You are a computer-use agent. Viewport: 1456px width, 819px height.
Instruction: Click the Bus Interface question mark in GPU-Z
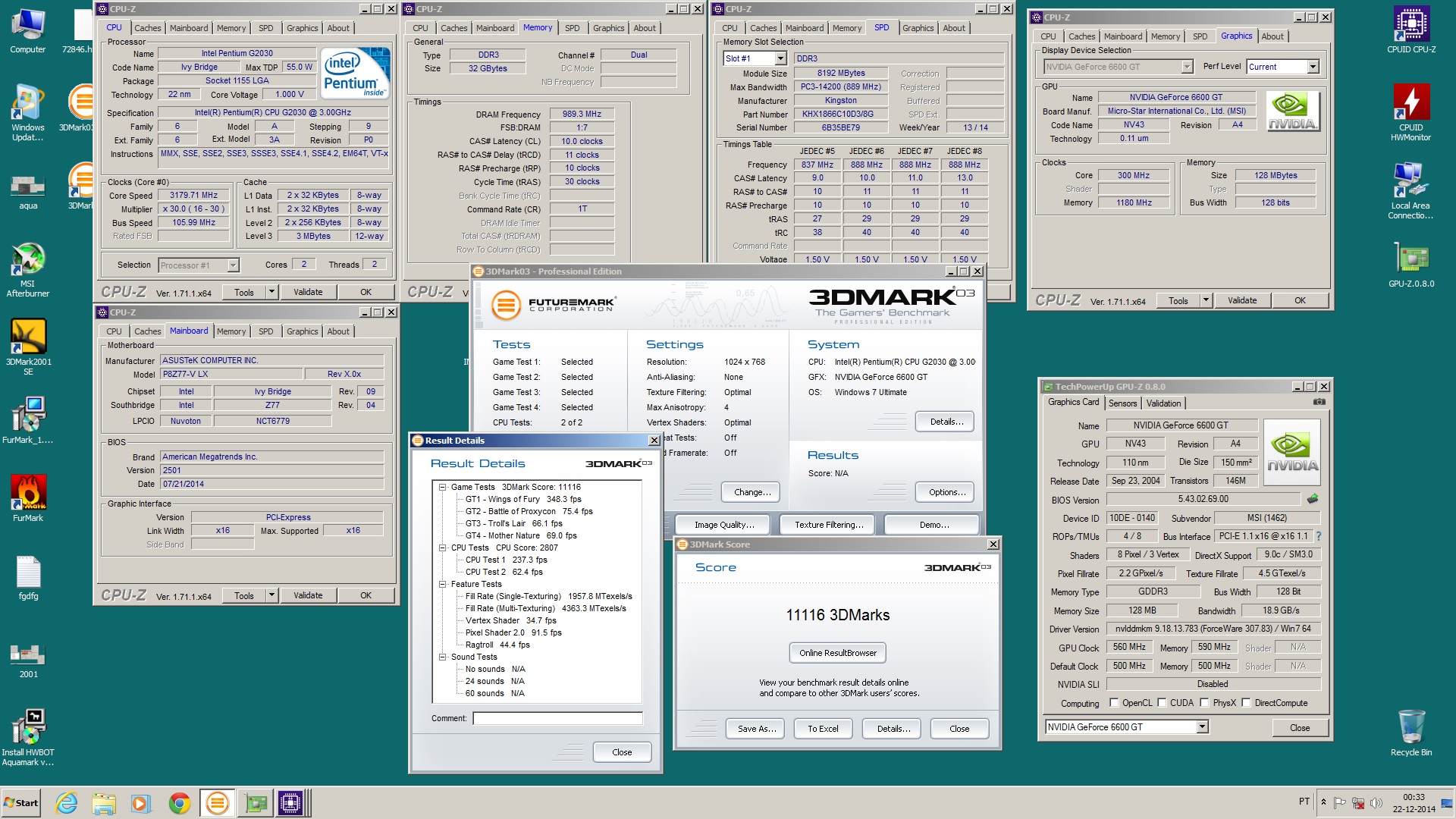tap(1318, 536)
